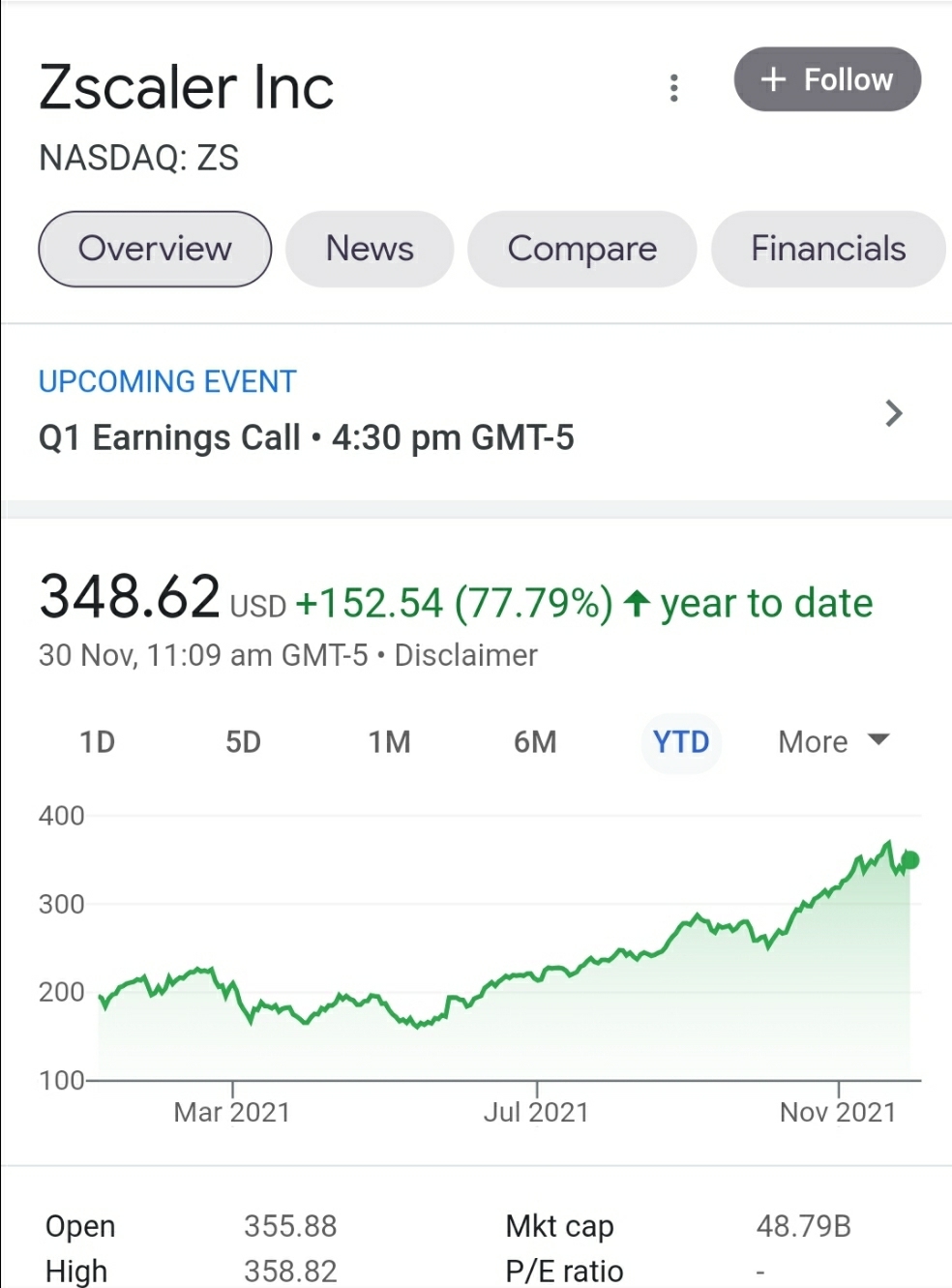The height and width of the screenshot is (1288, 952).
Task: Click the Zscaler Inc title
Action: click(x=187, y=87)
